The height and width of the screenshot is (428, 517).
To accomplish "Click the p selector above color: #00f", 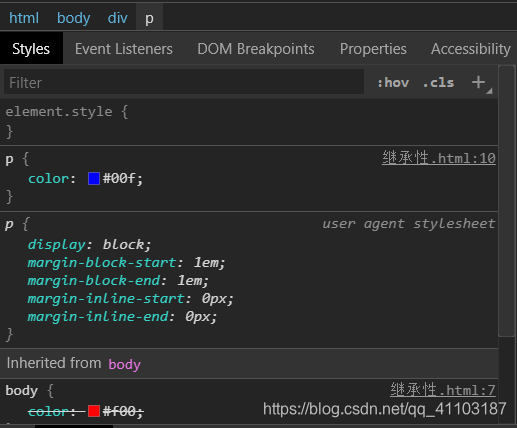I will pyautogui.click(x=9, y=159).
